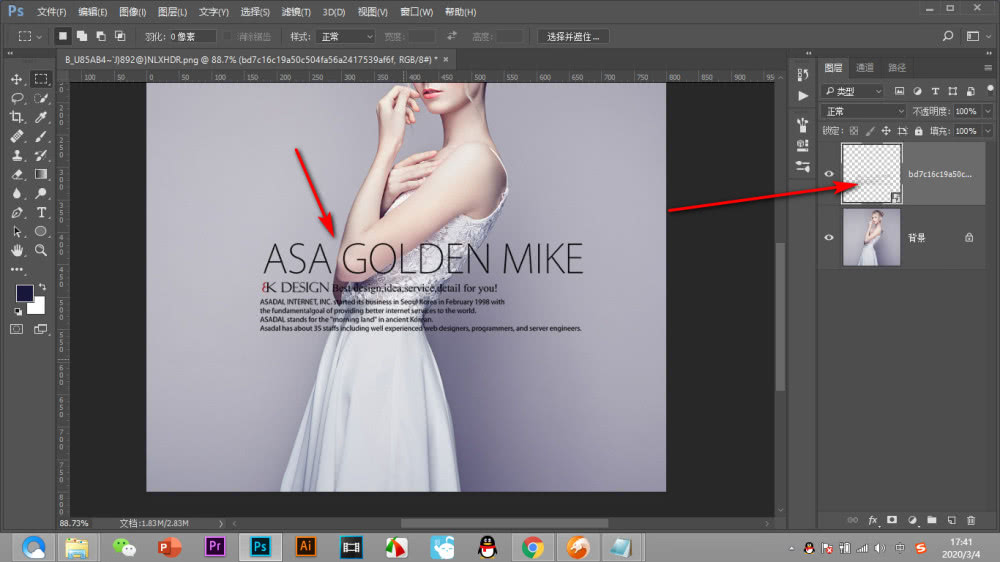
Task: Activate the Pen tool
Action: tap(17, 213)
